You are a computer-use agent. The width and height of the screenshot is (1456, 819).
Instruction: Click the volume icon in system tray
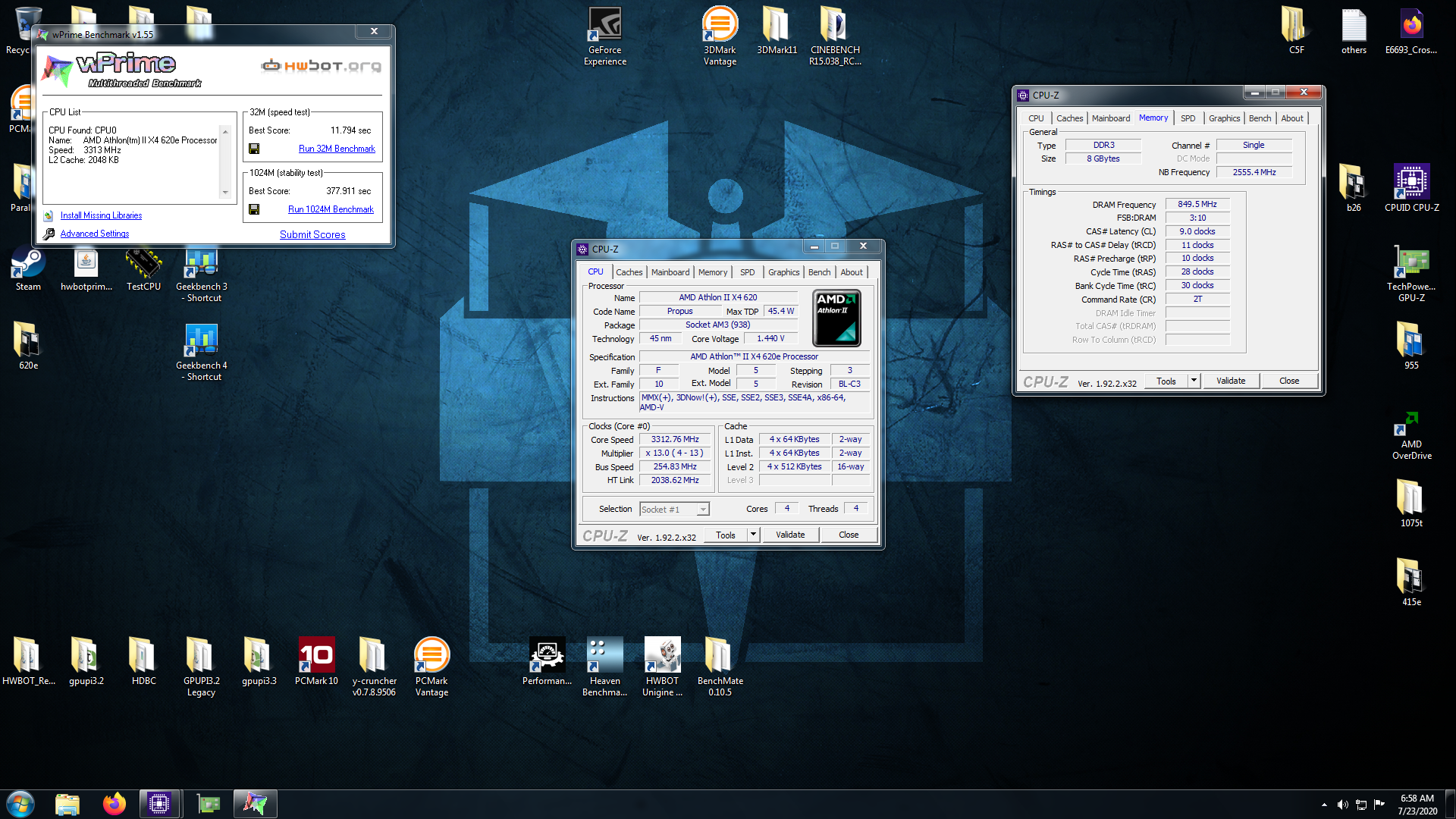tap(1342, 805)
